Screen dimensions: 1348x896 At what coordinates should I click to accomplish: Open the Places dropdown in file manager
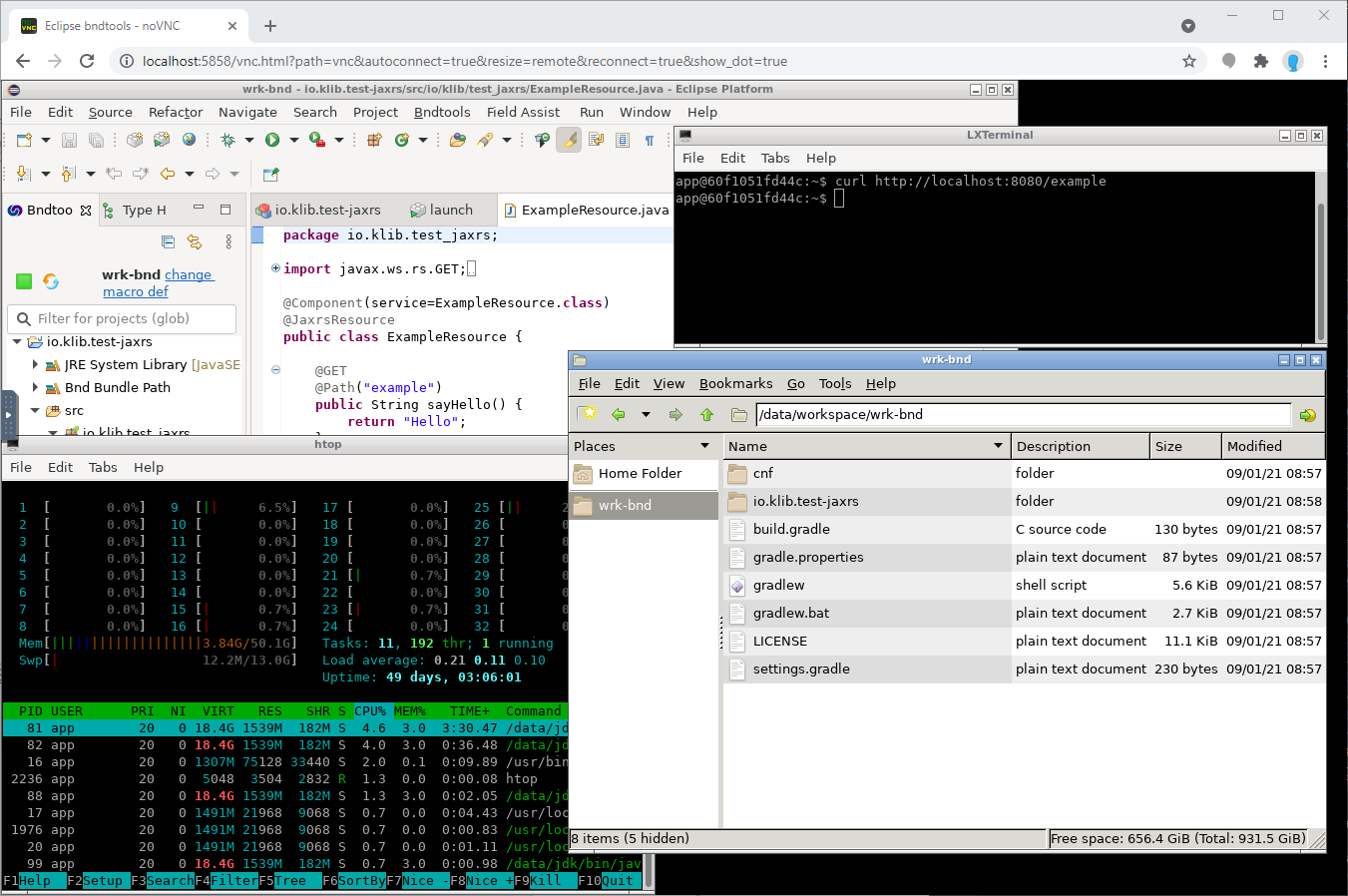pos(704,446)
